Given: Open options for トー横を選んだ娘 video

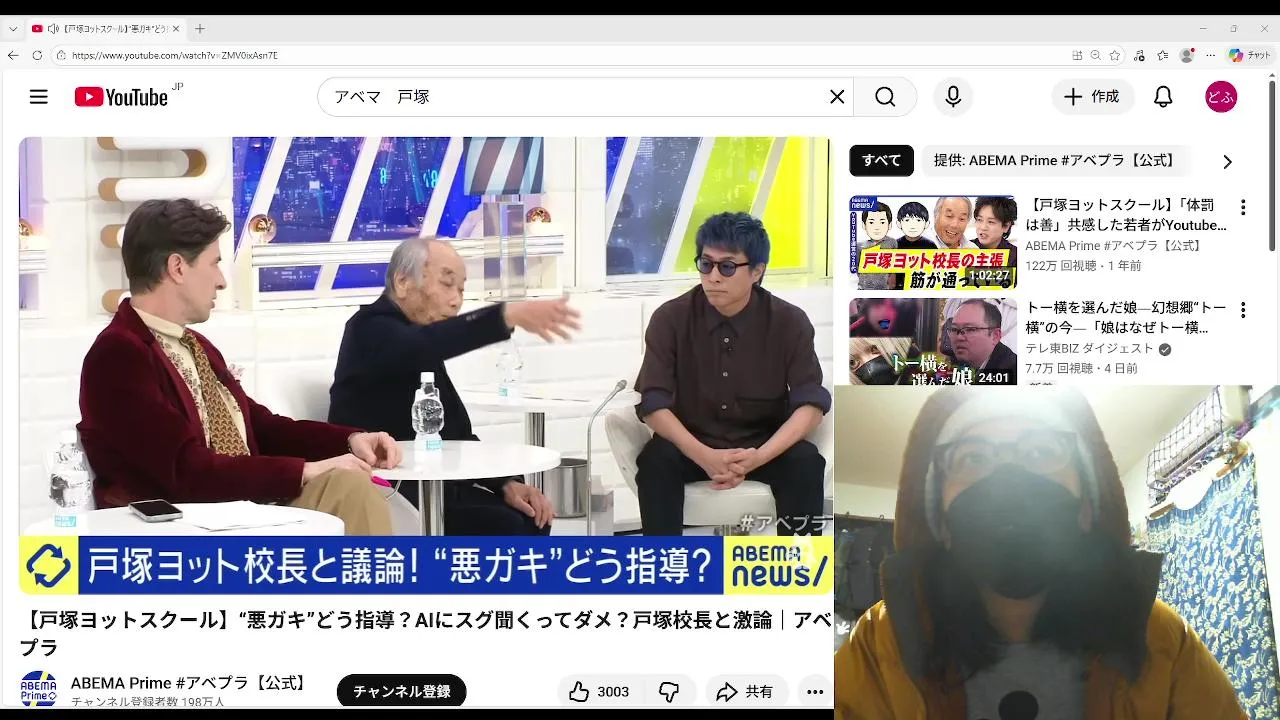Looking at the screenshot, I should [x=1243, y=310].
